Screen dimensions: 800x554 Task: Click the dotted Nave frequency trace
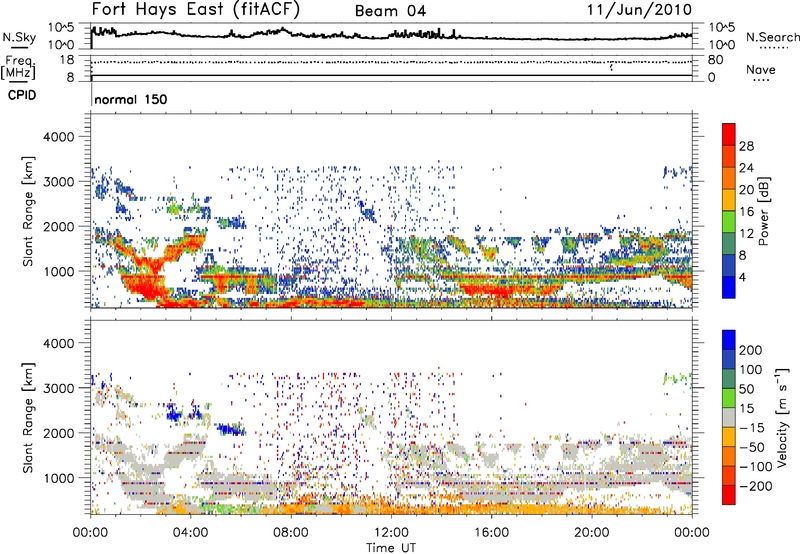click(391, 62)
